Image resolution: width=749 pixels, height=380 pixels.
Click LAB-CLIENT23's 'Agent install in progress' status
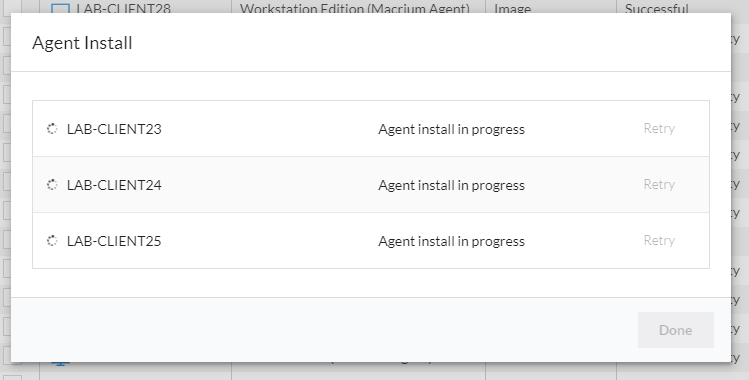pos(451,129)
